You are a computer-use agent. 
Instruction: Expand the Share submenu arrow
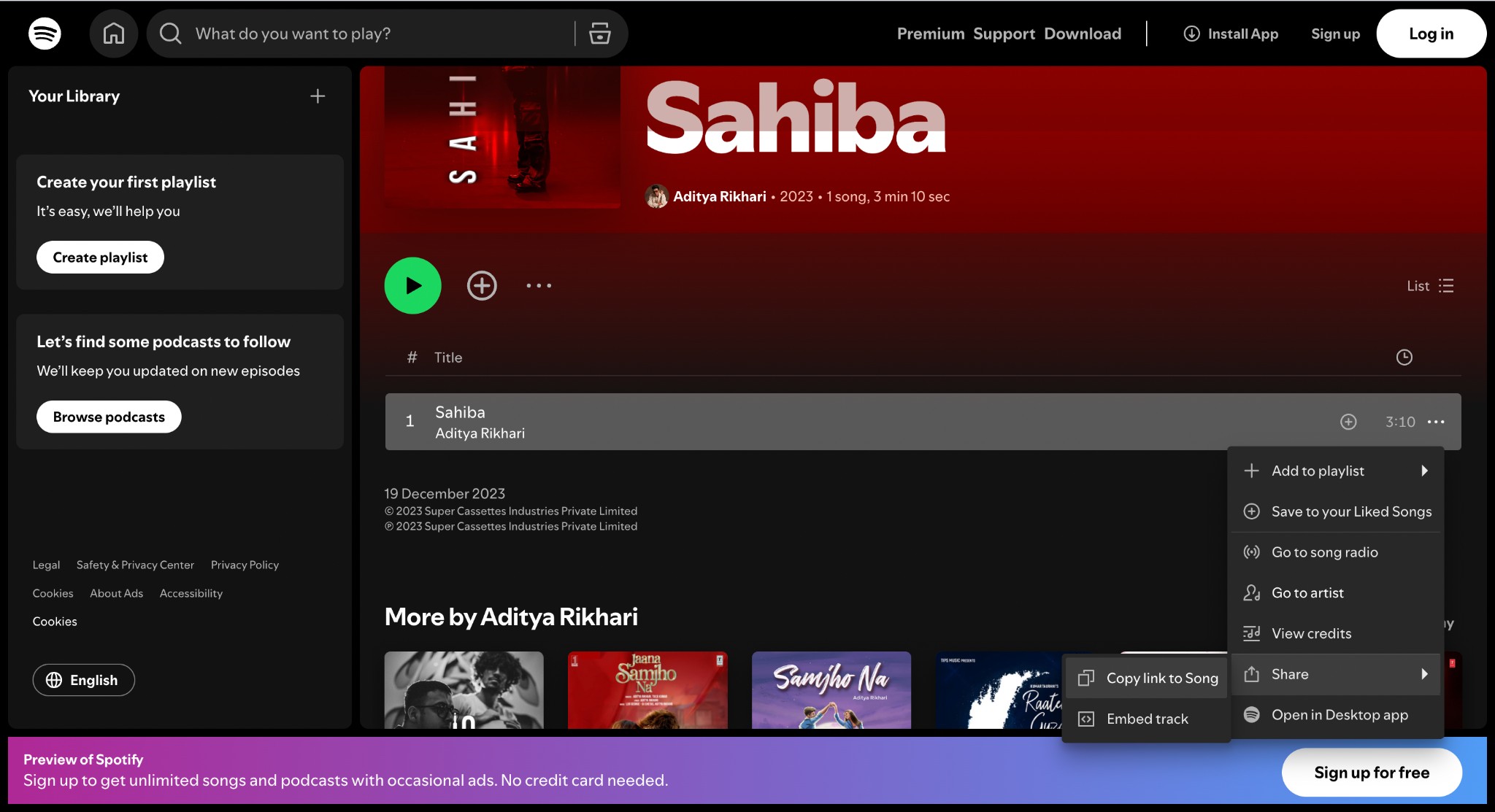(x=1424, y=674)
